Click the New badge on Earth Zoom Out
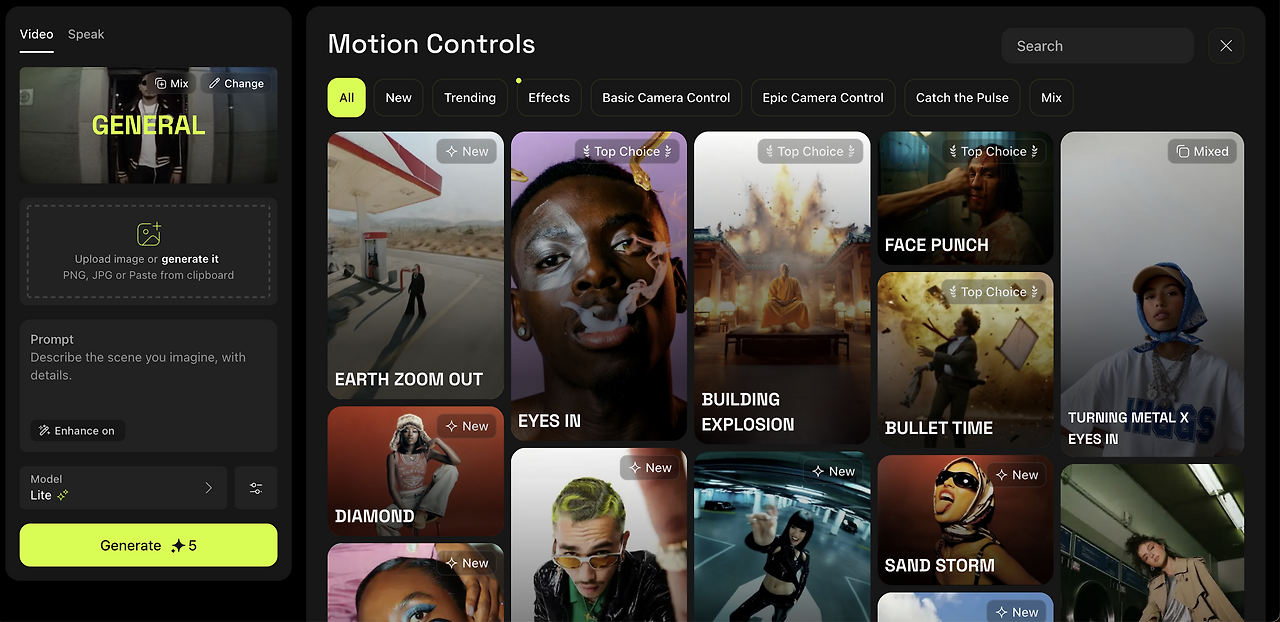This screenshot has width=1280, height=622. tap(467, 151)
